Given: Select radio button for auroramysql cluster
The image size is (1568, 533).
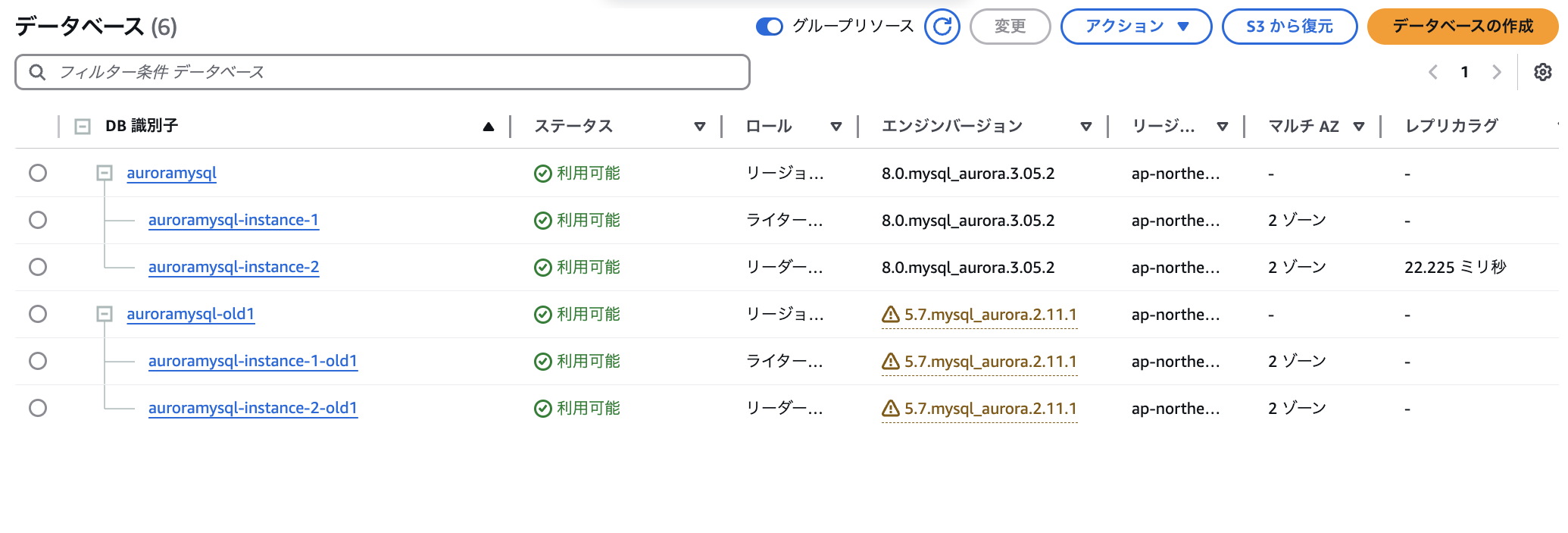Looking at the screenshot, I should pos(38,173).
